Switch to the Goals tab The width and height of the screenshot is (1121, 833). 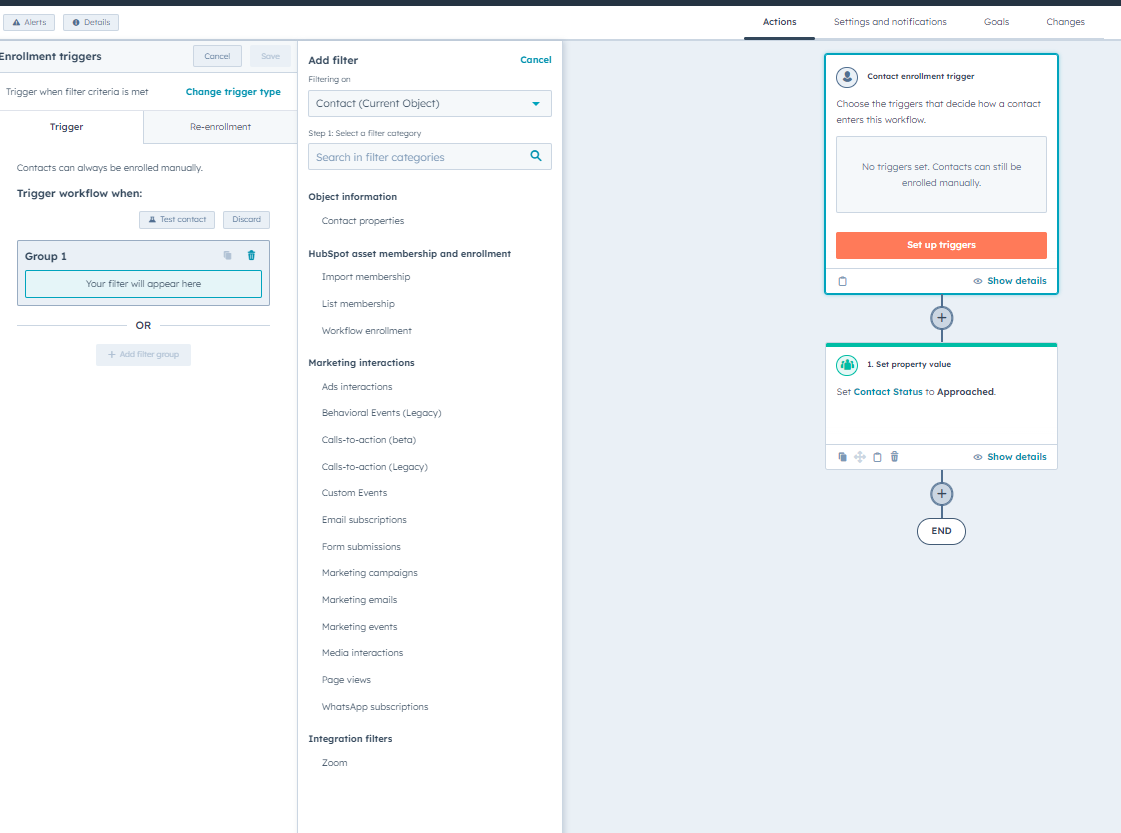(x=996, y=21)
